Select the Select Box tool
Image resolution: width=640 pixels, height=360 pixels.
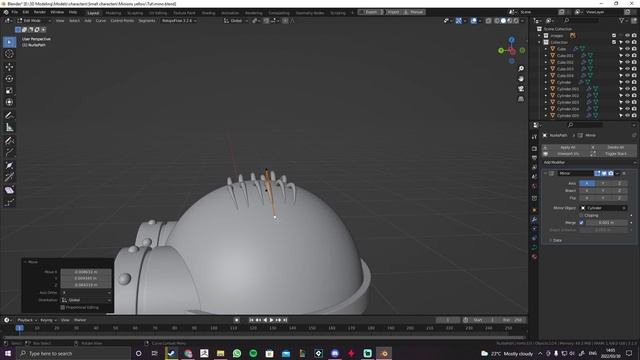pyautogui.click(x=9, y=42)
